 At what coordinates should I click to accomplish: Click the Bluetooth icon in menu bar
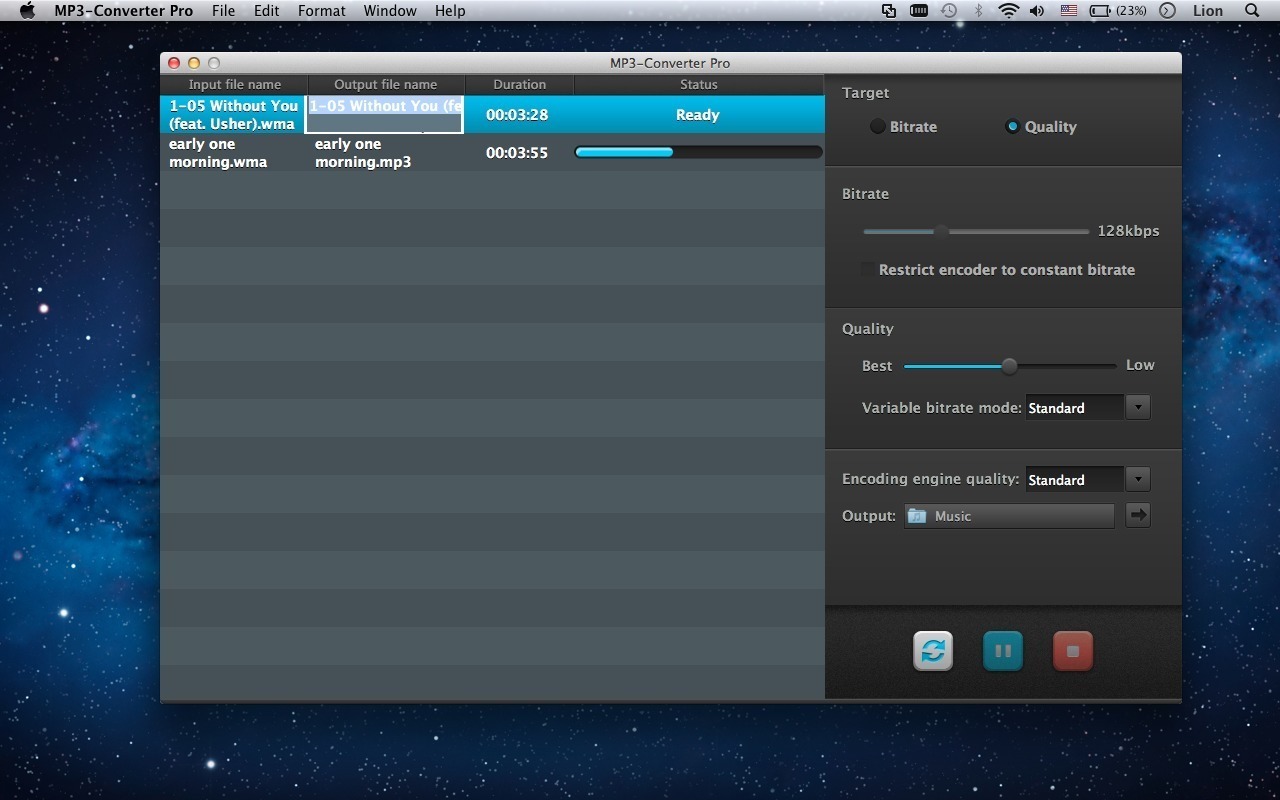tap(979, 11)
